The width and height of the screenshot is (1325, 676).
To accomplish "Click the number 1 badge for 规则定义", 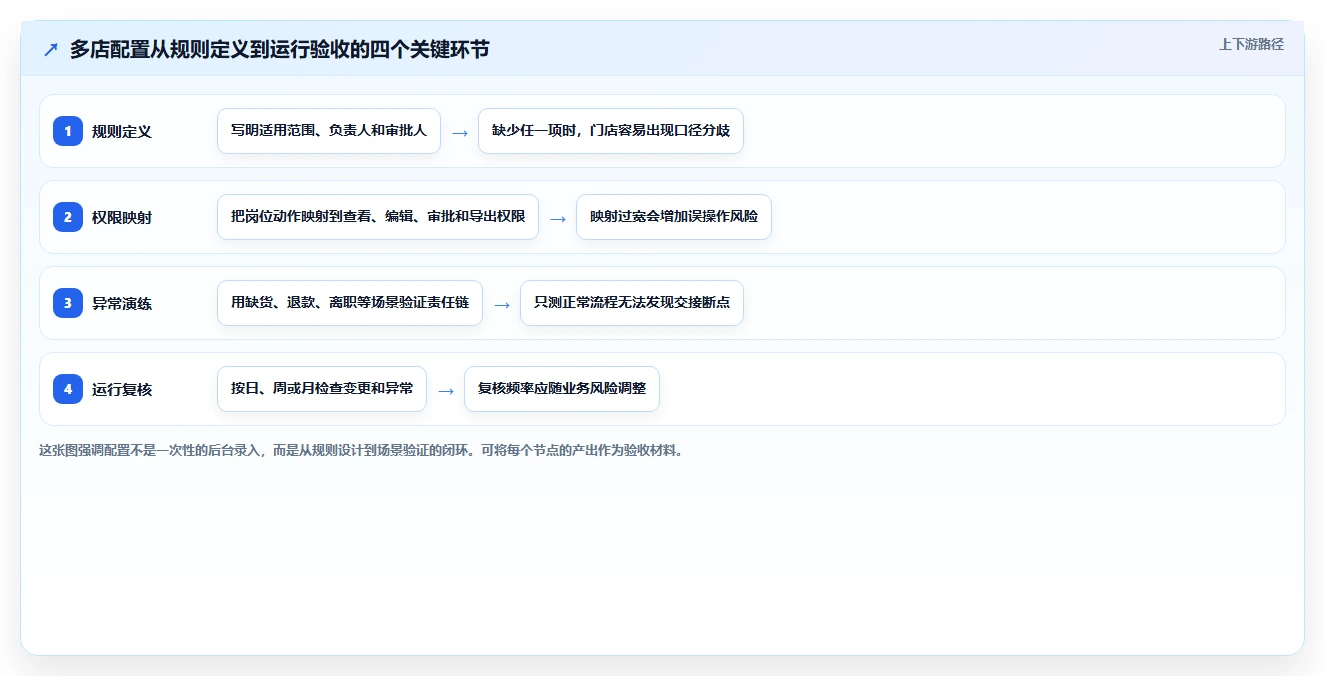I will 68,131.
